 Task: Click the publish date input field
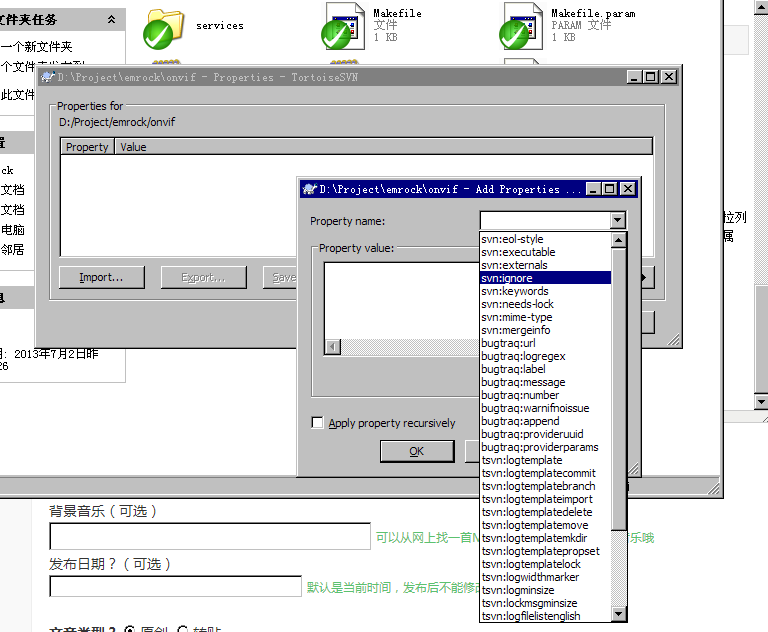coord(175,586)
